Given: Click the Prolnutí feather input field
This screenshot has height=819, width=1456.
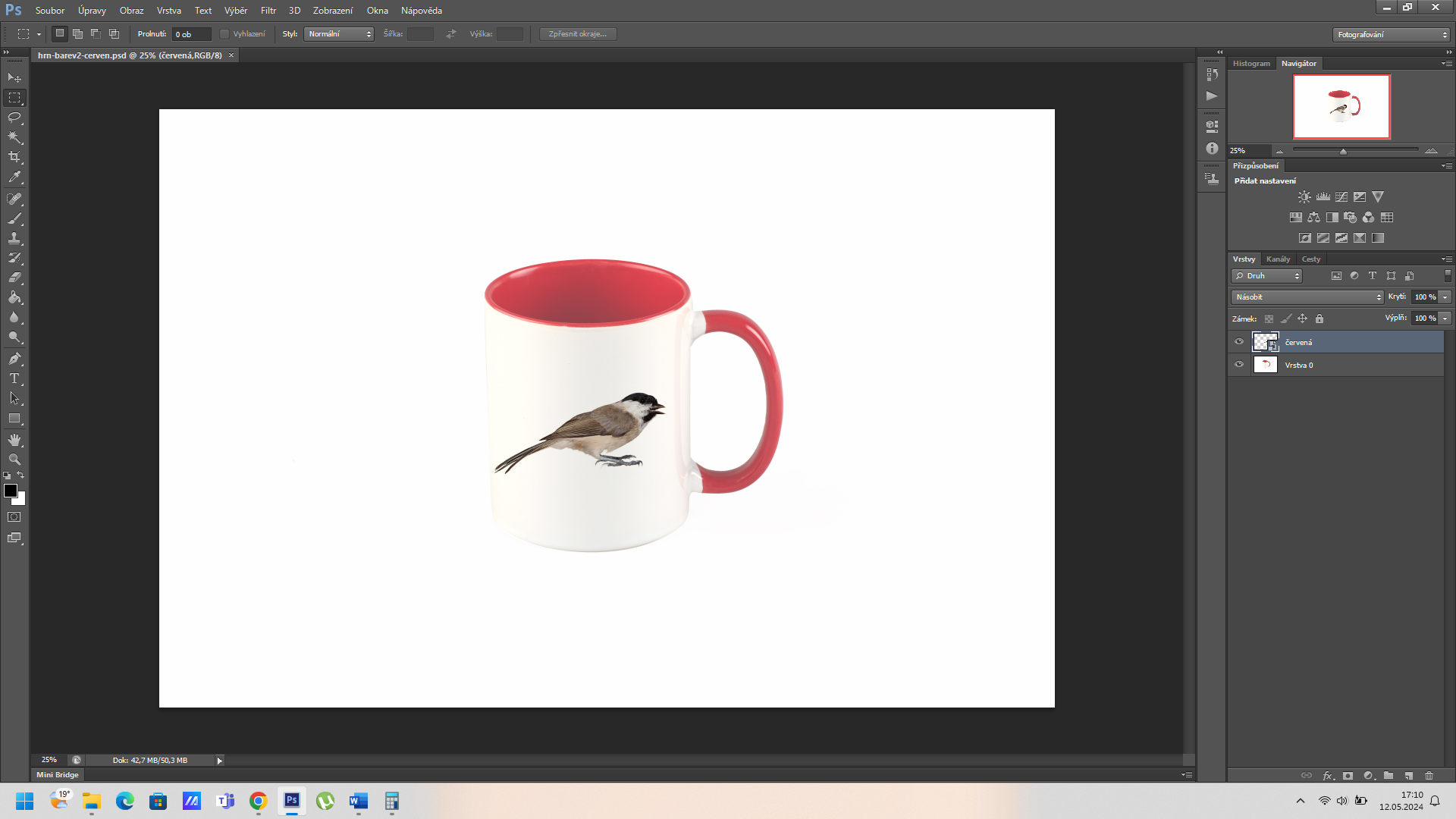Looking at the screenshot, I should [x=191, y=34].
